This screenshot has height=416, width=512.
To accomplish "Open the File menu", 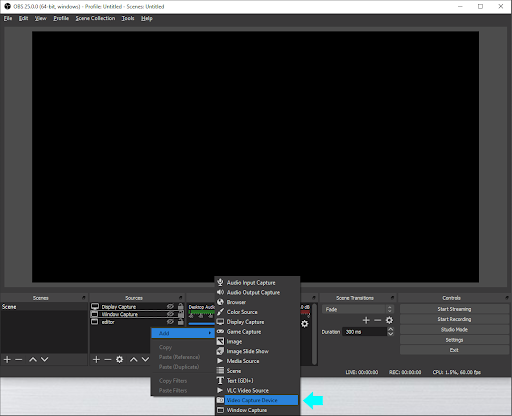I will click(x=8, y=18).
